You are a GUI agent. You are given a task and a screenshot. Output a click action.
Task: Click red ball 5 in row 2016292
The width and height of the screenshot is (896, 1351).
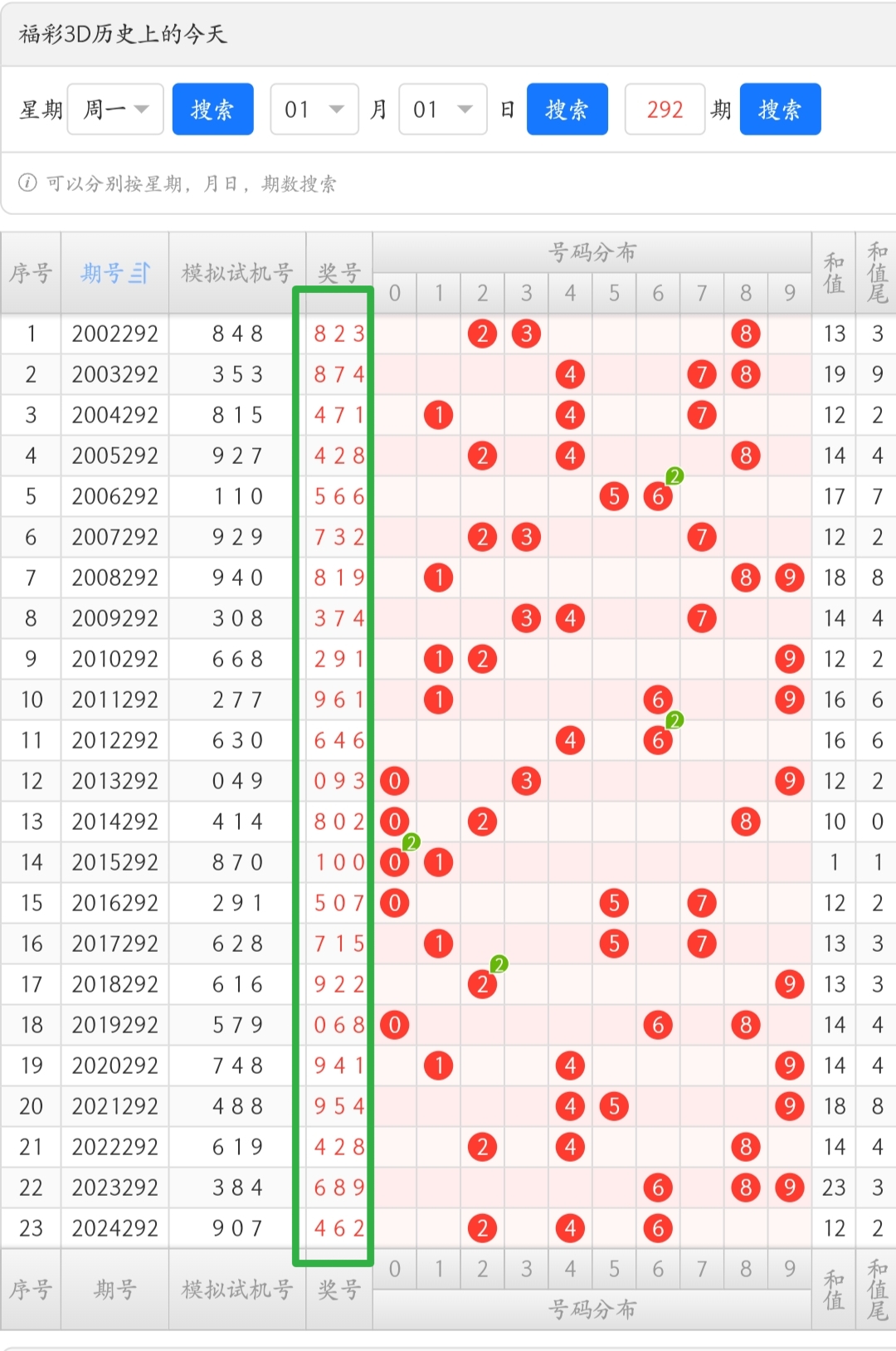614,903
